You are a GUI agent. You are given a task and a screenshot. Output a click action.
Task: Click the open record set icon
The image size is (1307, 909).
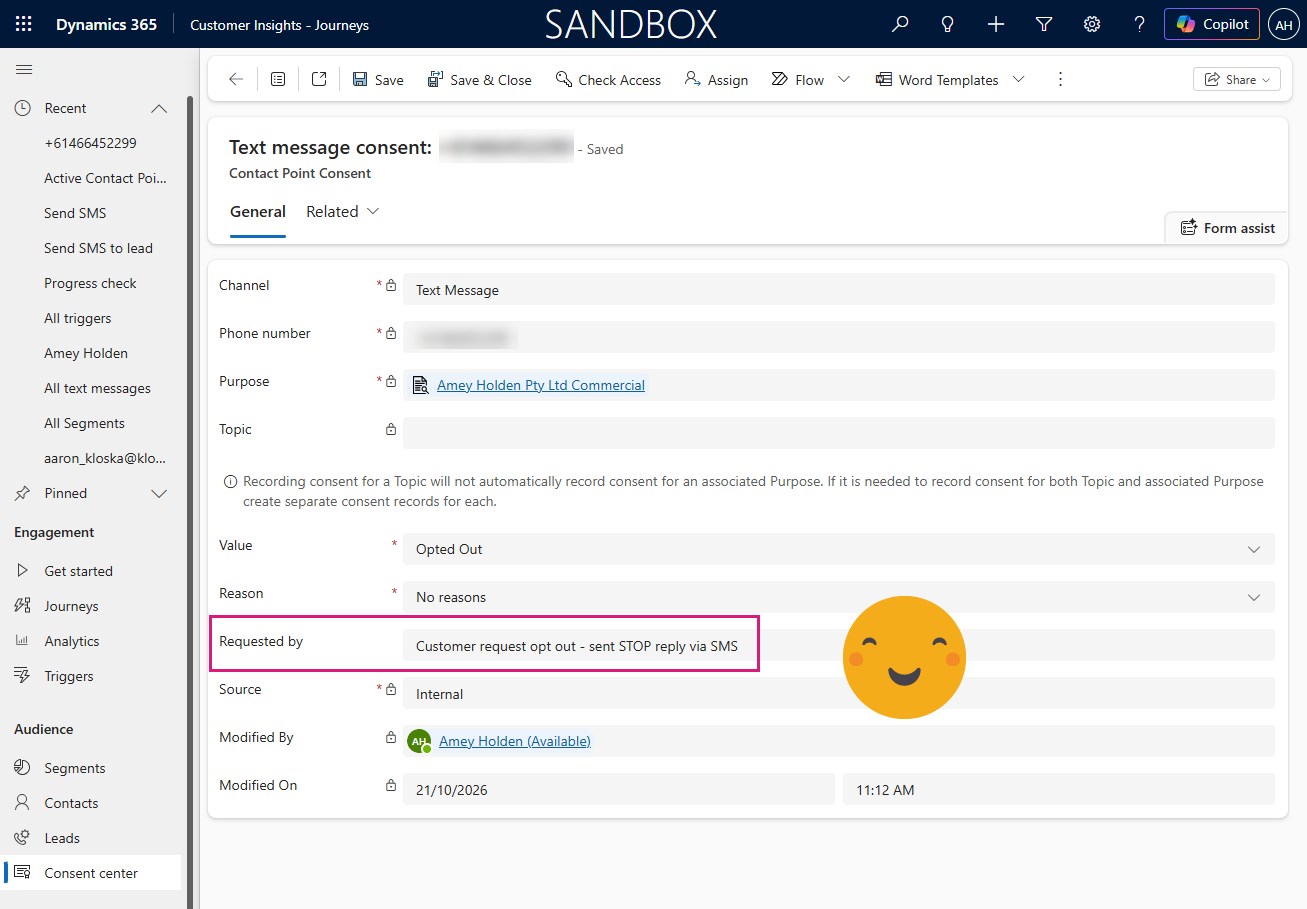pyautogui.click(x=278, y=79)
